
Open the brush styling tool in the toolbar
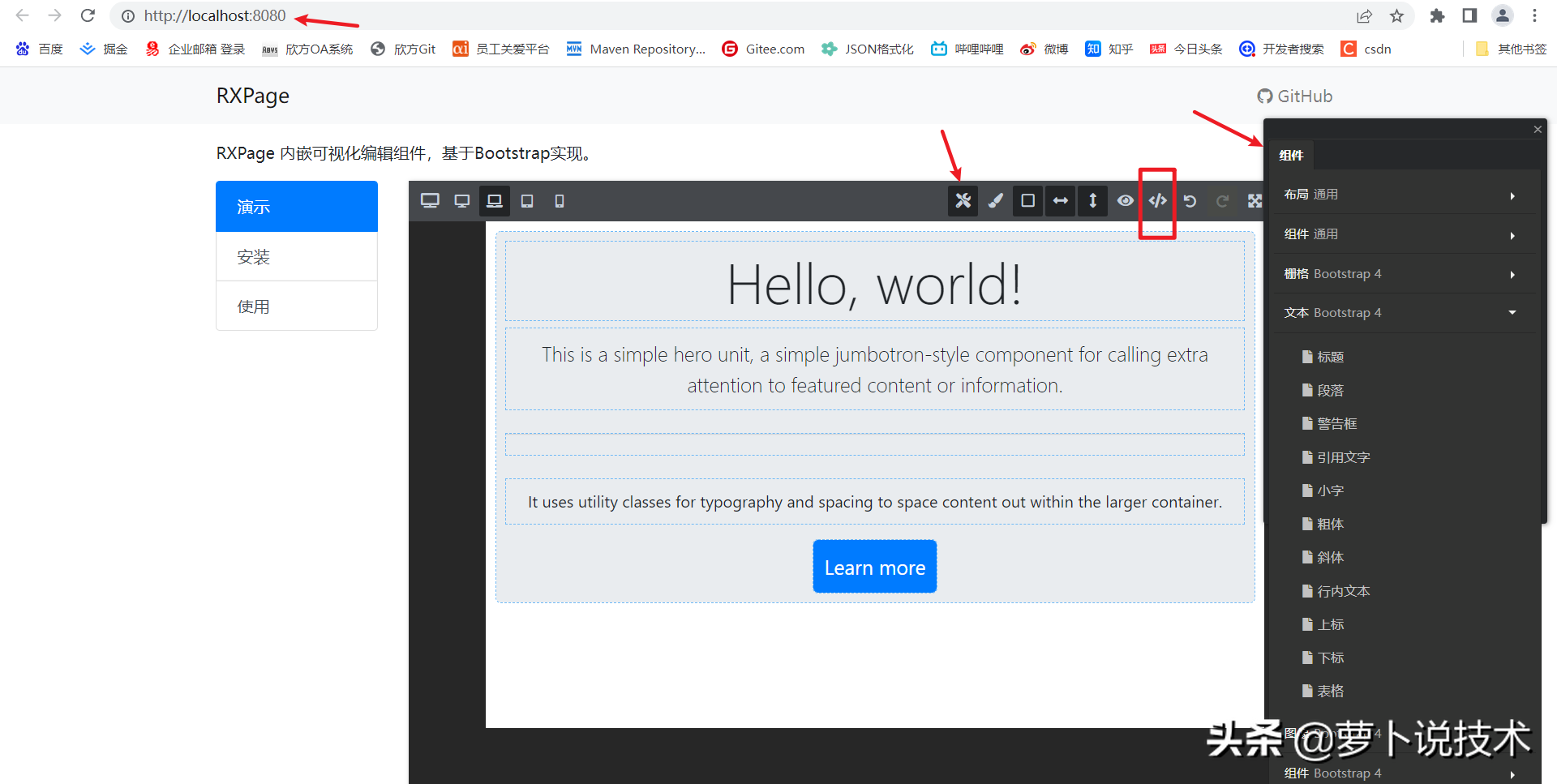(996, 200)
